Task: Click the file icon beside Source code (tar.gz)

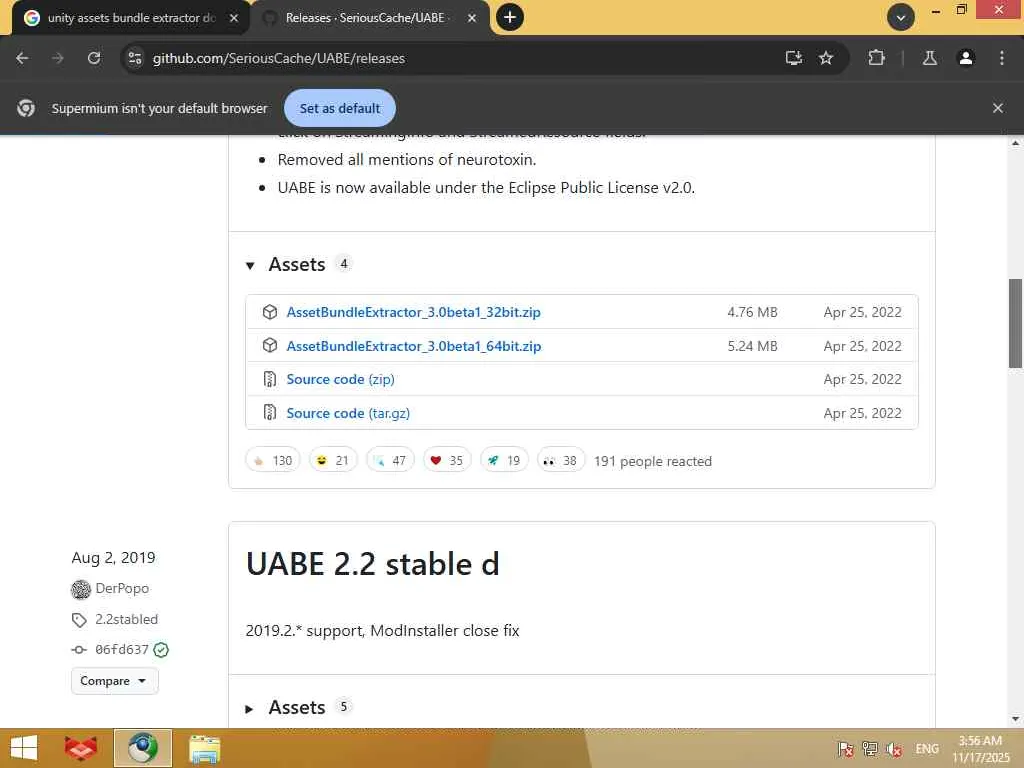Action: 270,413
